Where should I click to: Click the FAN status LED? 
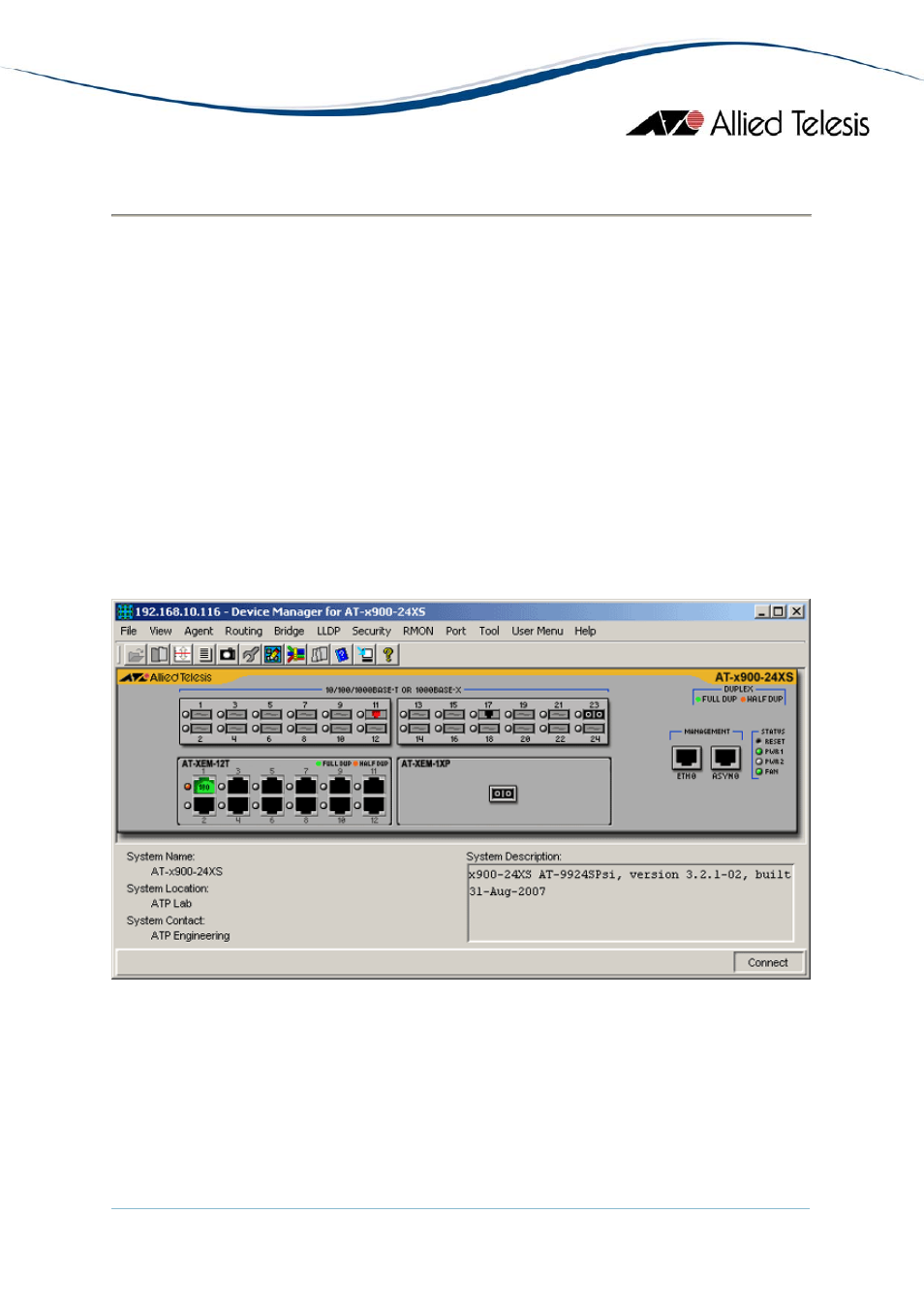coord(759,772)
